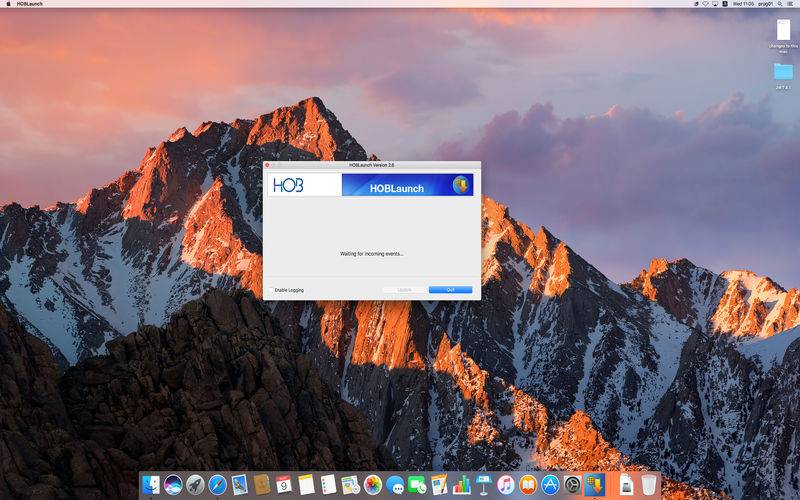Open Numbers bar chart icon in Dock
The width and height of the screenshot is (800, 500).
(x=462, y=485)
